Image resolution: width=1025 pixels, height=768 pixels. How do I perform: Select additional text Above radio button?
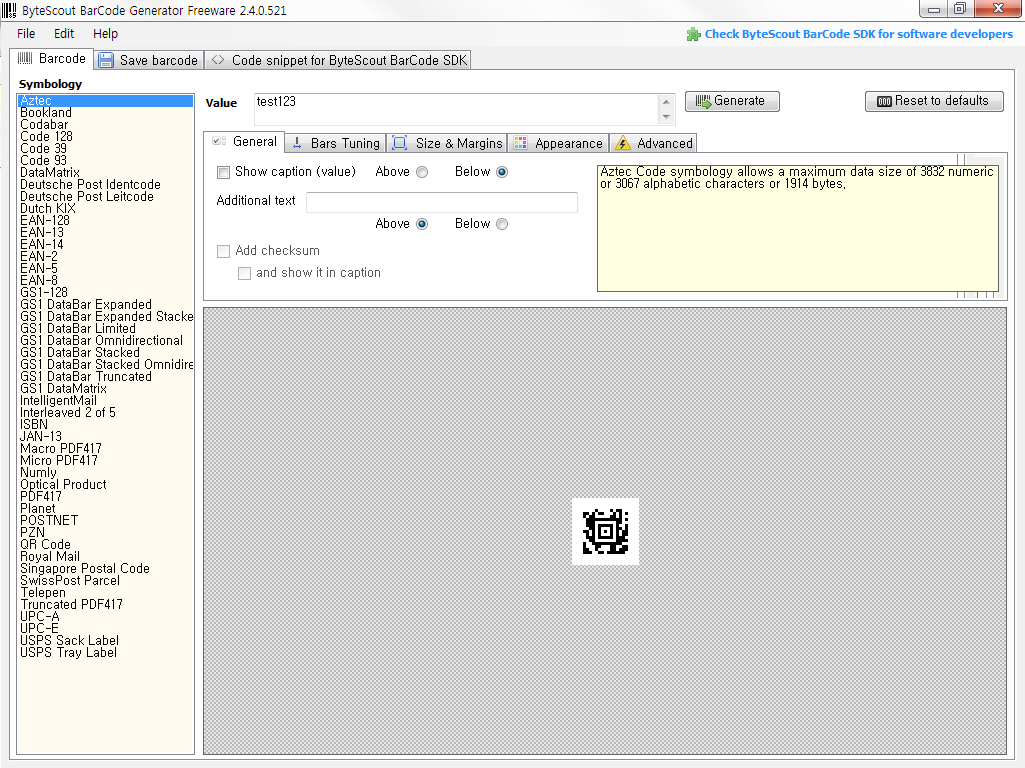(x=422, y=224)
